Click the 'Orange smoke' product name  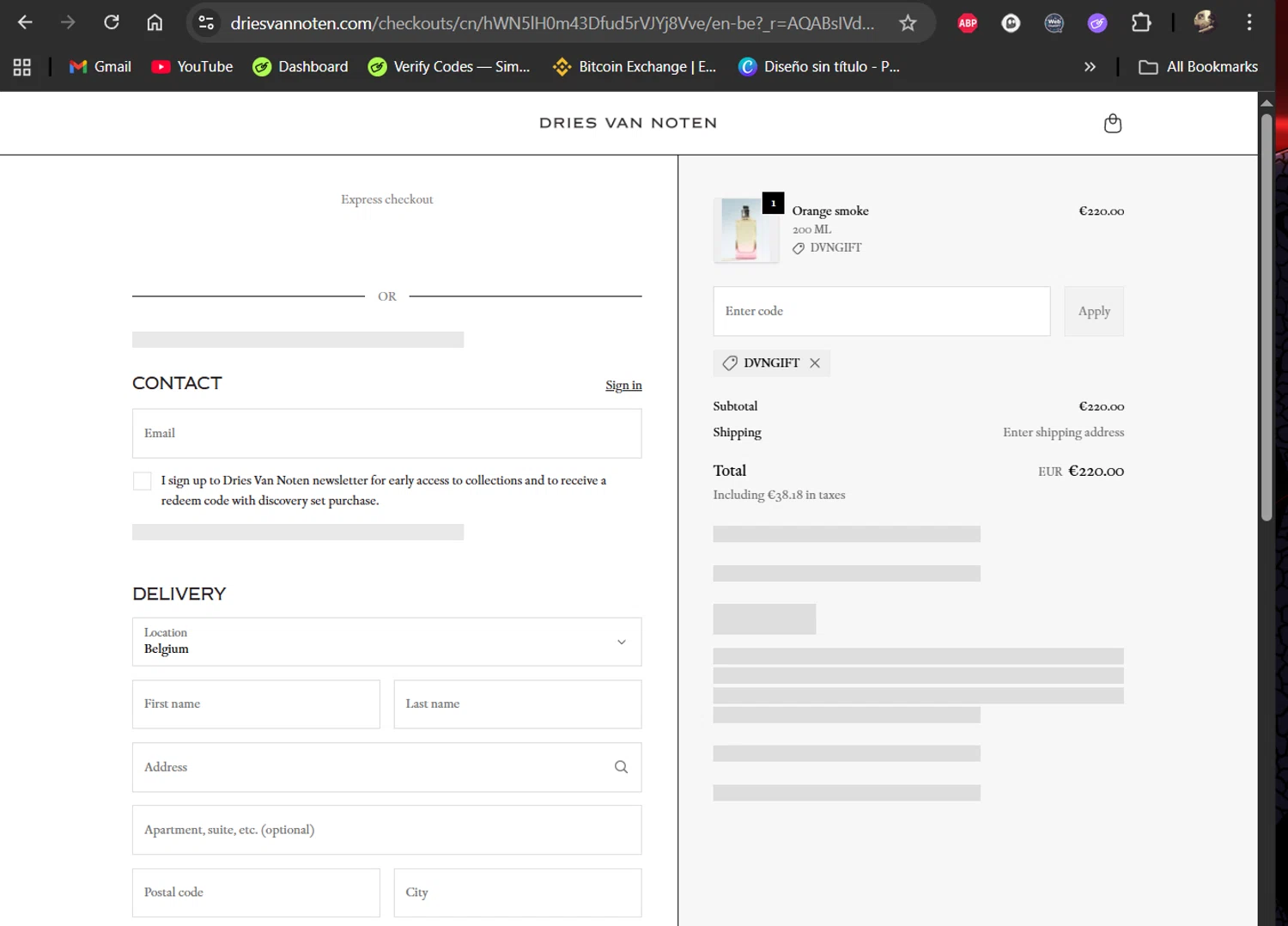830,210
